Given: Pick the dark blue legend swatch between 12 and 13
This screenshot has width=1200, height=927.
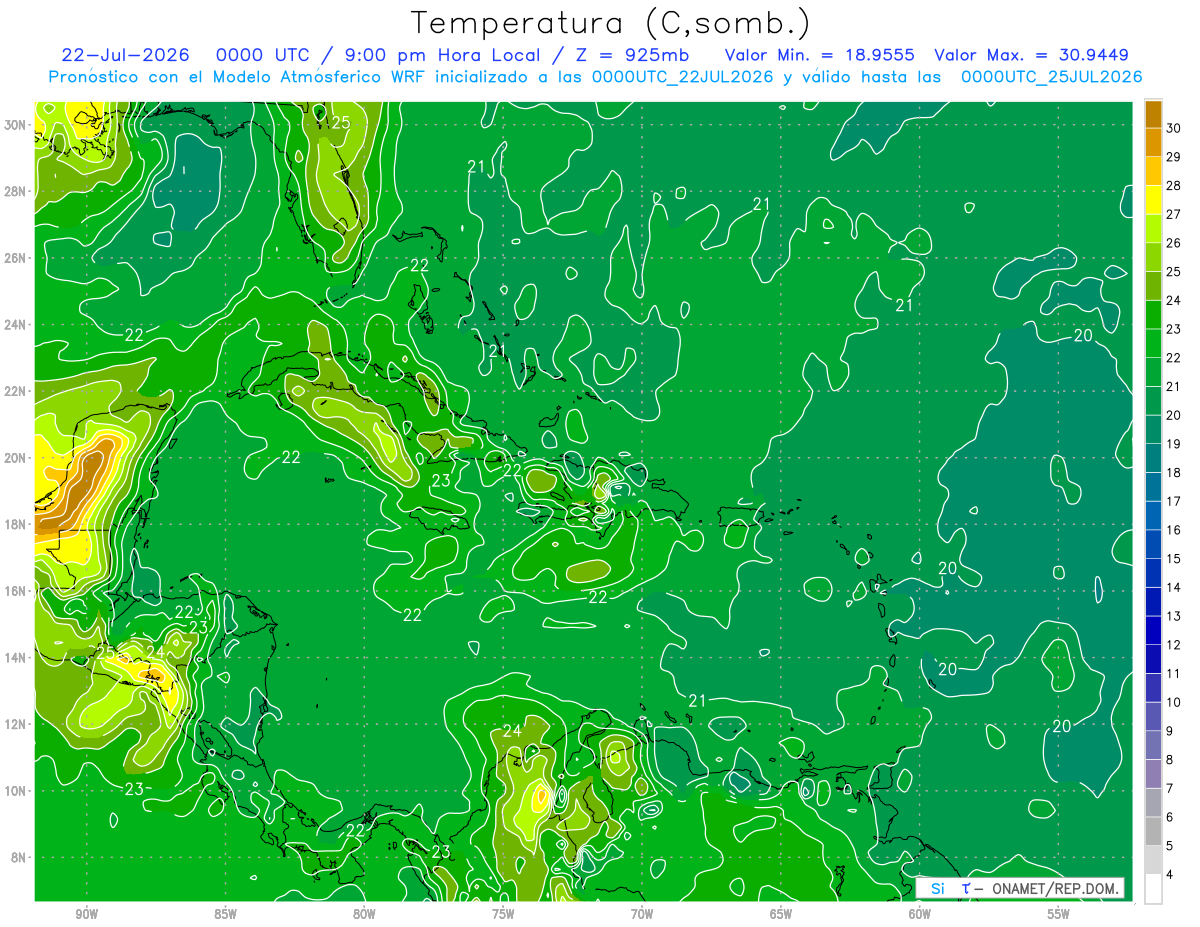Looking at the screenshot, I should click(x=1153, y=631).
